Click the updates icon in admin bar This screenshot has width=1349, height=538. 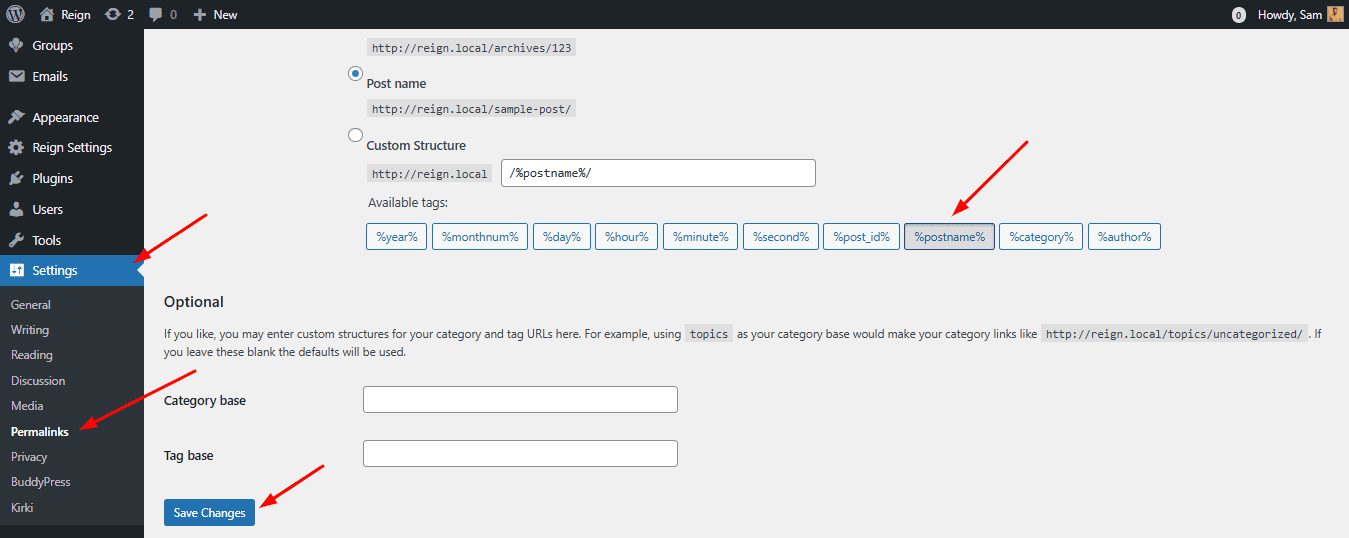(113, 15)
